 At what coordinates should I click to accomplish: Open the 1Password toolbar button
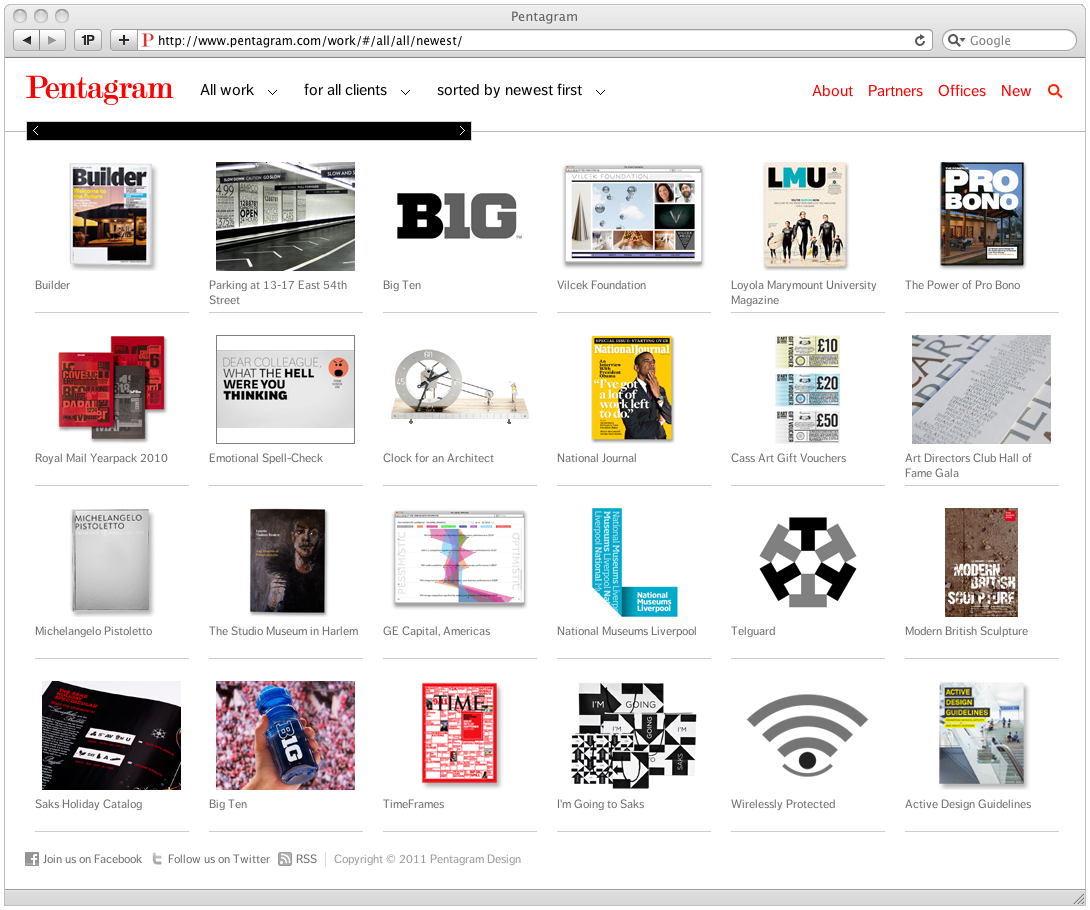pos(88,40)
